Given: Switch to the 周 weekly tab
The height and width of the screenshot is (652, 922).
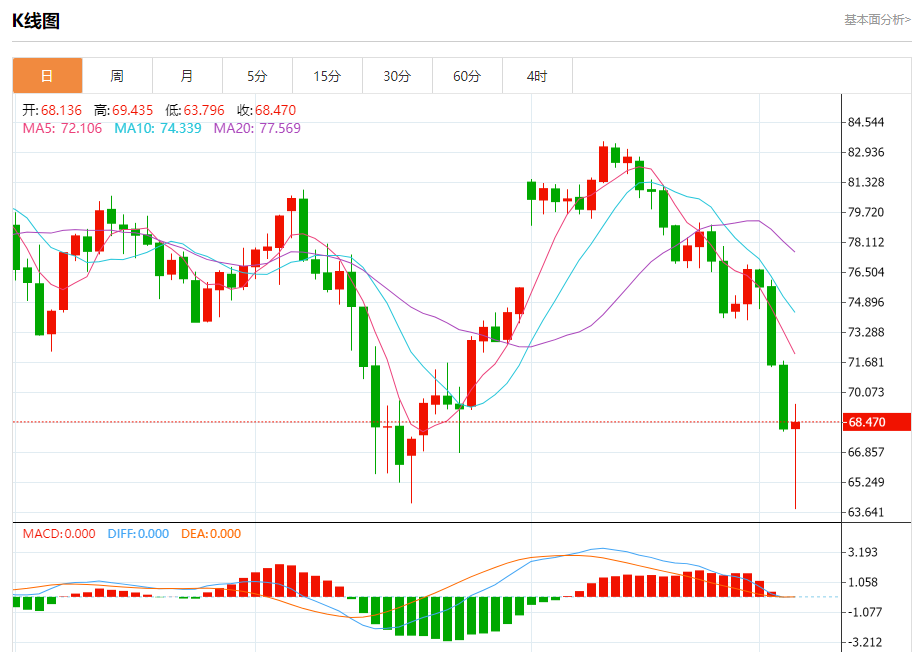Looking at the screenshot, I should [x=117, y=75].
